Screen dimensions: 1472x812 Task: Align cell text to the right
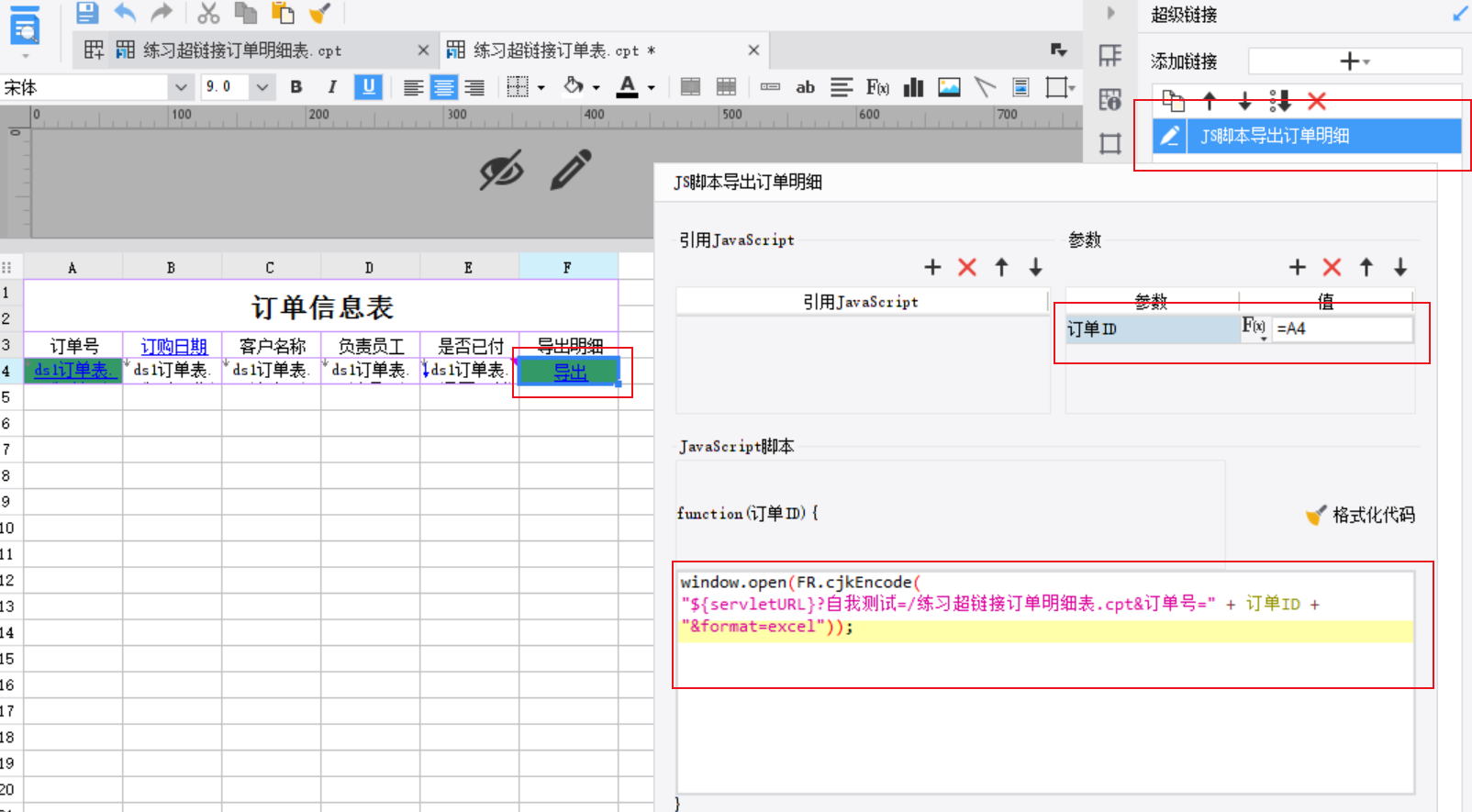pyautogui.click(x=474, y=88)
